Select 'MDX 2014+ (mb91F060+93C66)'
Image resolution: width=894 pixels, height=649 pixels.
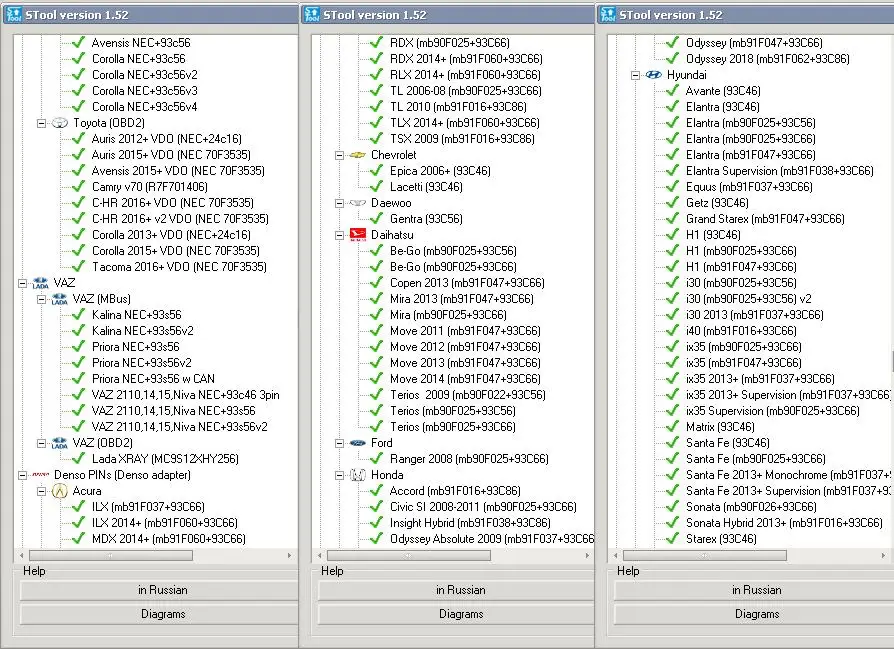point(169,539)
